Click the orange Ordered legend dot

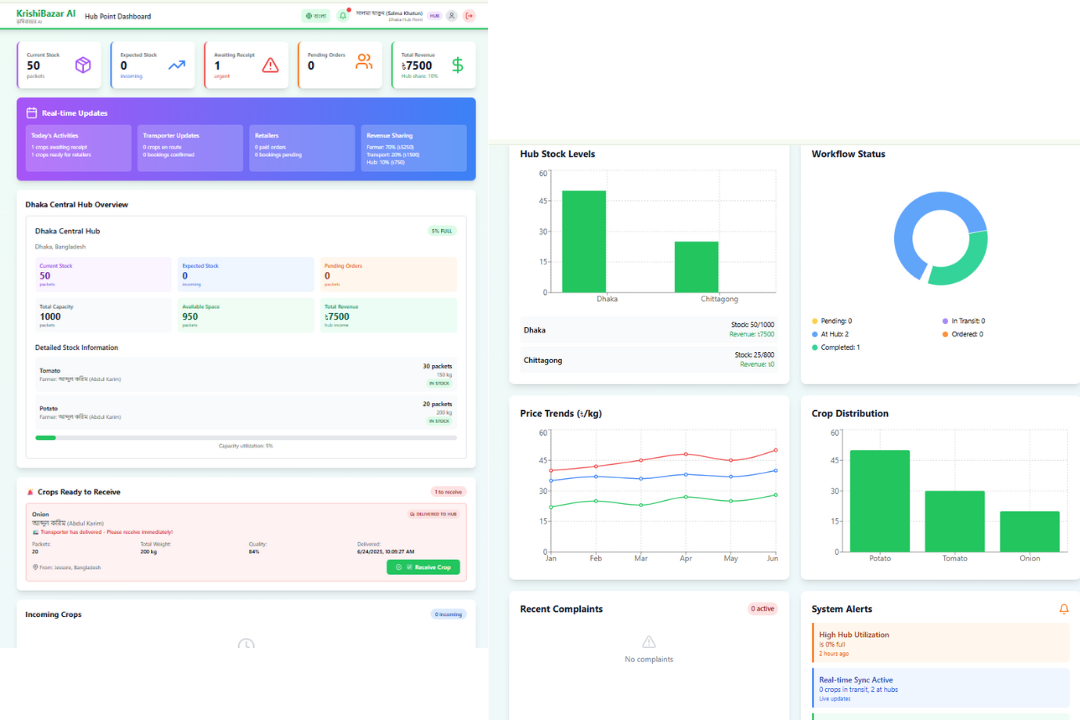(945, 334)
